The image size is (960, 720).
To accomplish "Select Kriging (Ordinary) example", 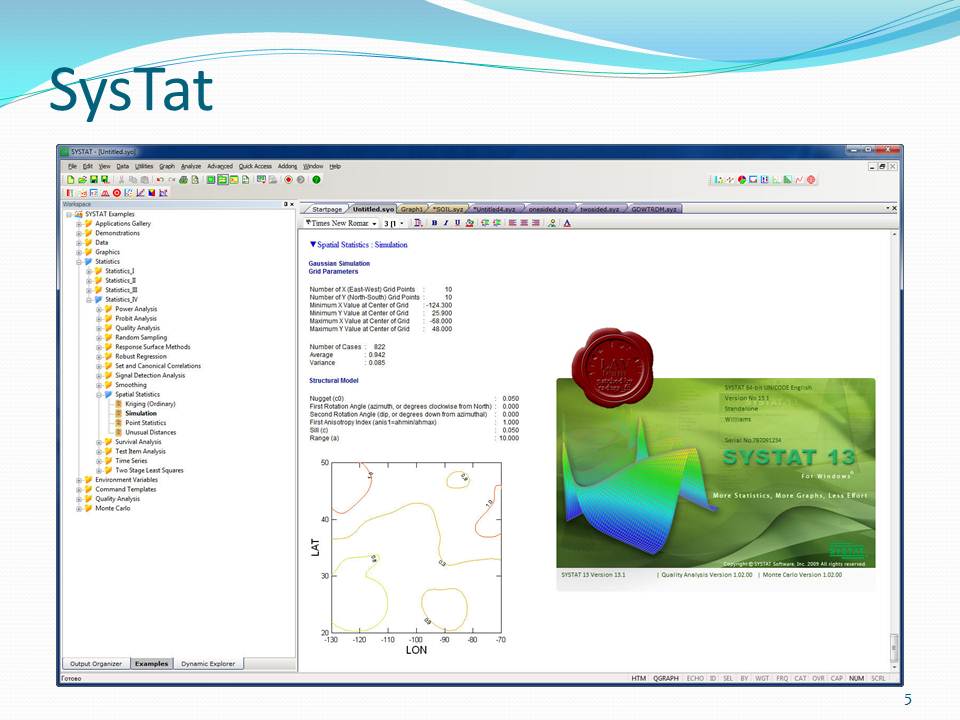I will point(150,404).
